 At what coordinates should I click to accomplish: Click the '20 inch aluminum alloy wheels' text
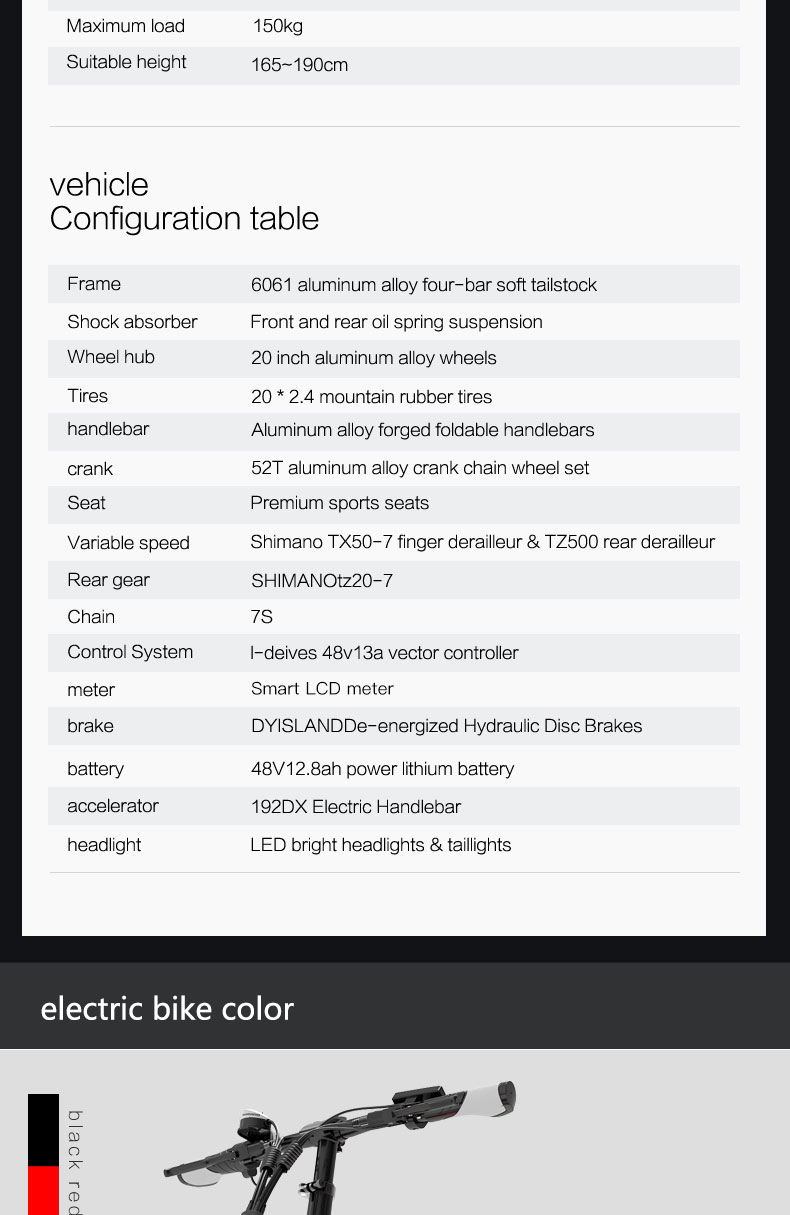pos(373,358)
